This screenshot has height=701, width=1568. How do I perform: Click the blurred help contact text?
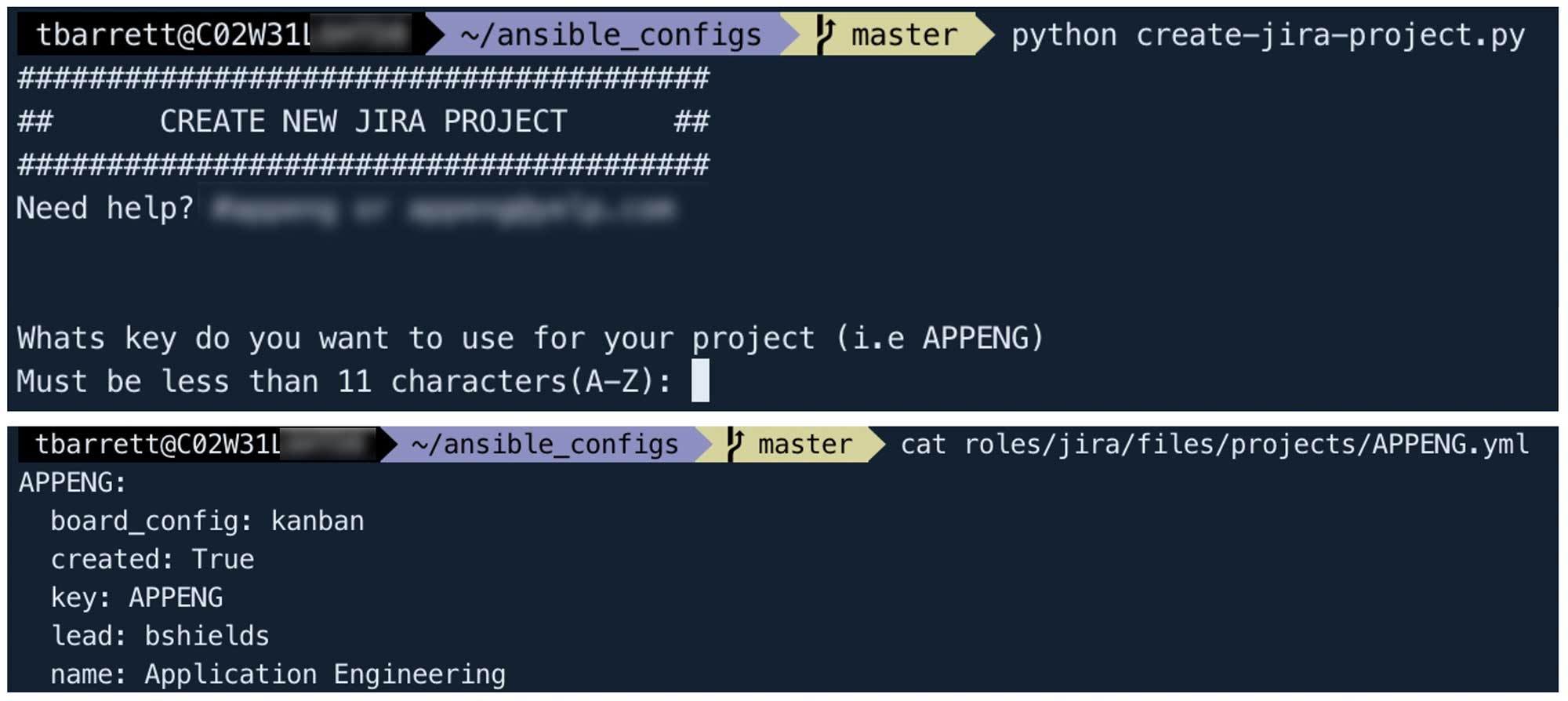[443, 209]
